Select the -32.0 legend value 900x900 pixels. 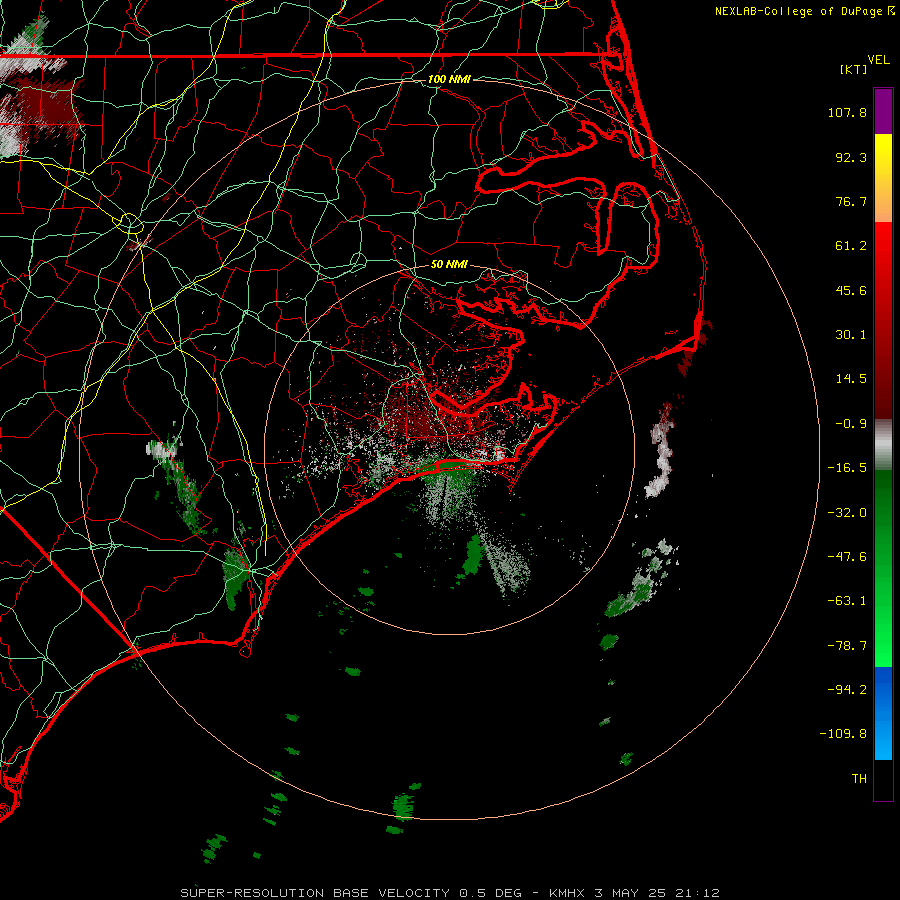(847, 513)
